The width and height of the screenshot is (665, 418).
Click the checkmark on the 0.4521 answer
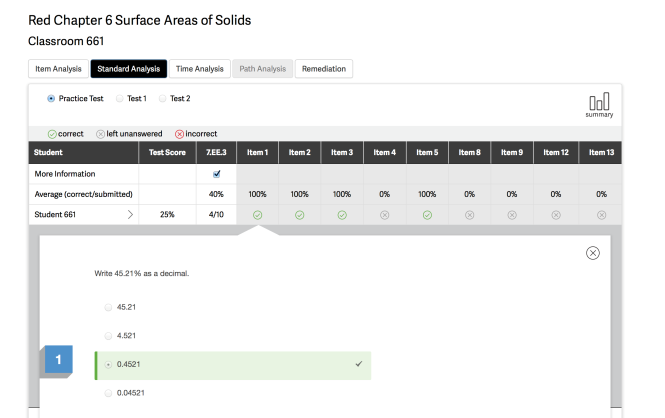[x=359, y=364]
